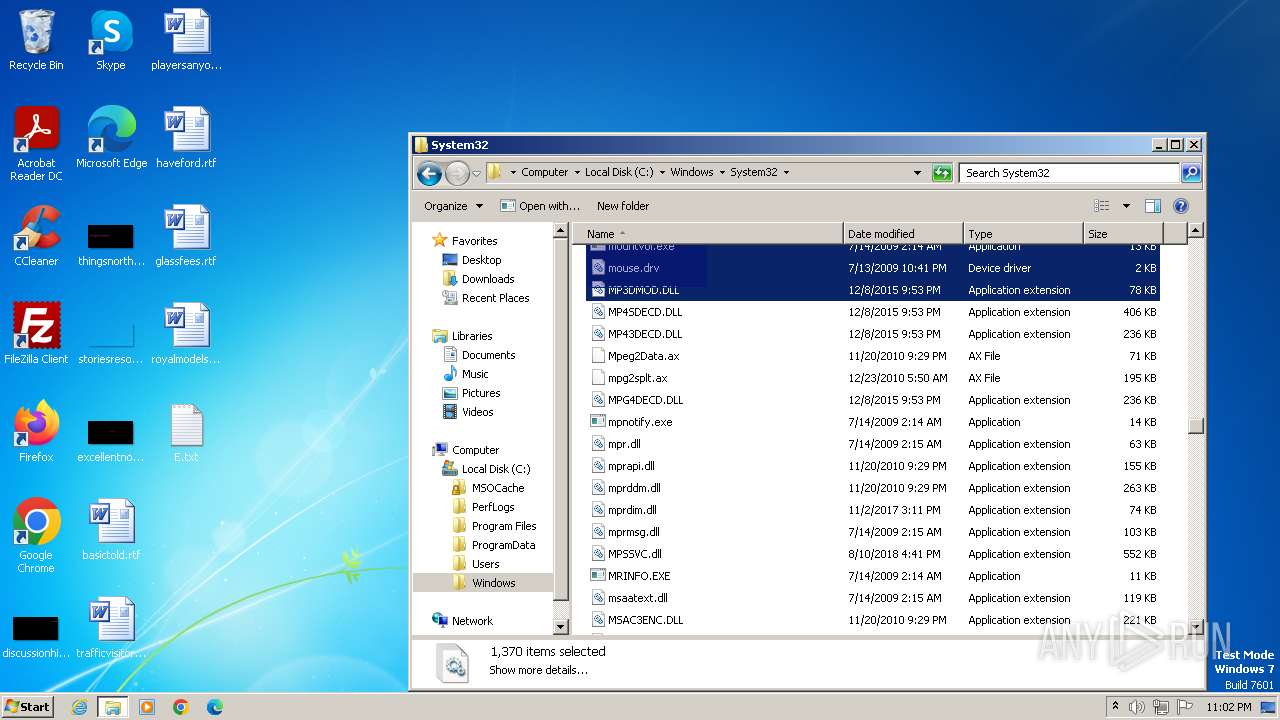1280x720 pixels.
Task: Sort by Date modified column header
Action: pos(903,233)
